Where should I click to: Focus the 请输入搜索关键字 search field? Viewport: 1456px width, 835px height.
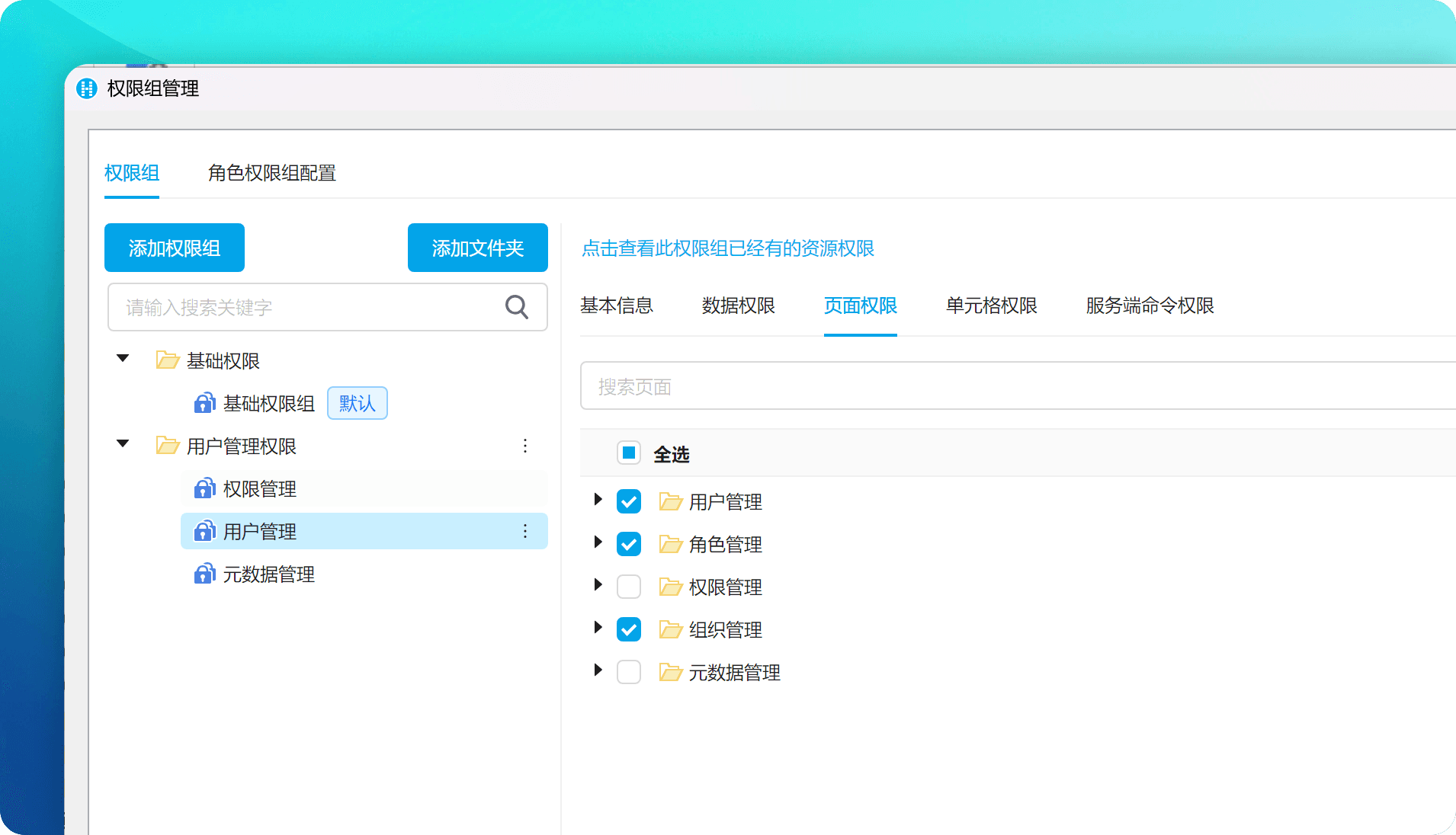[x=328, y=307]
